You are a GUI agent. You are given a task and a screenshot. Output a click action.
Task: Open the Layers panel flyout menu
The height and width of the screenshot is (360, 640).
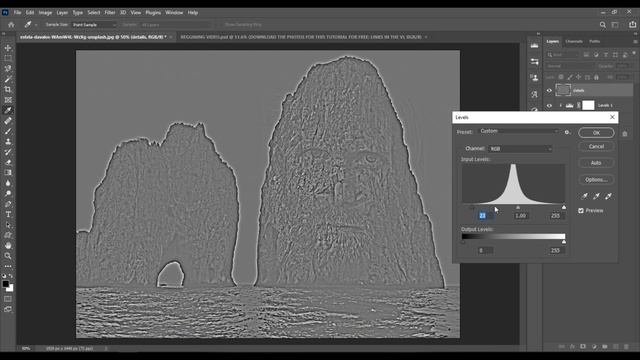[635, 42]
